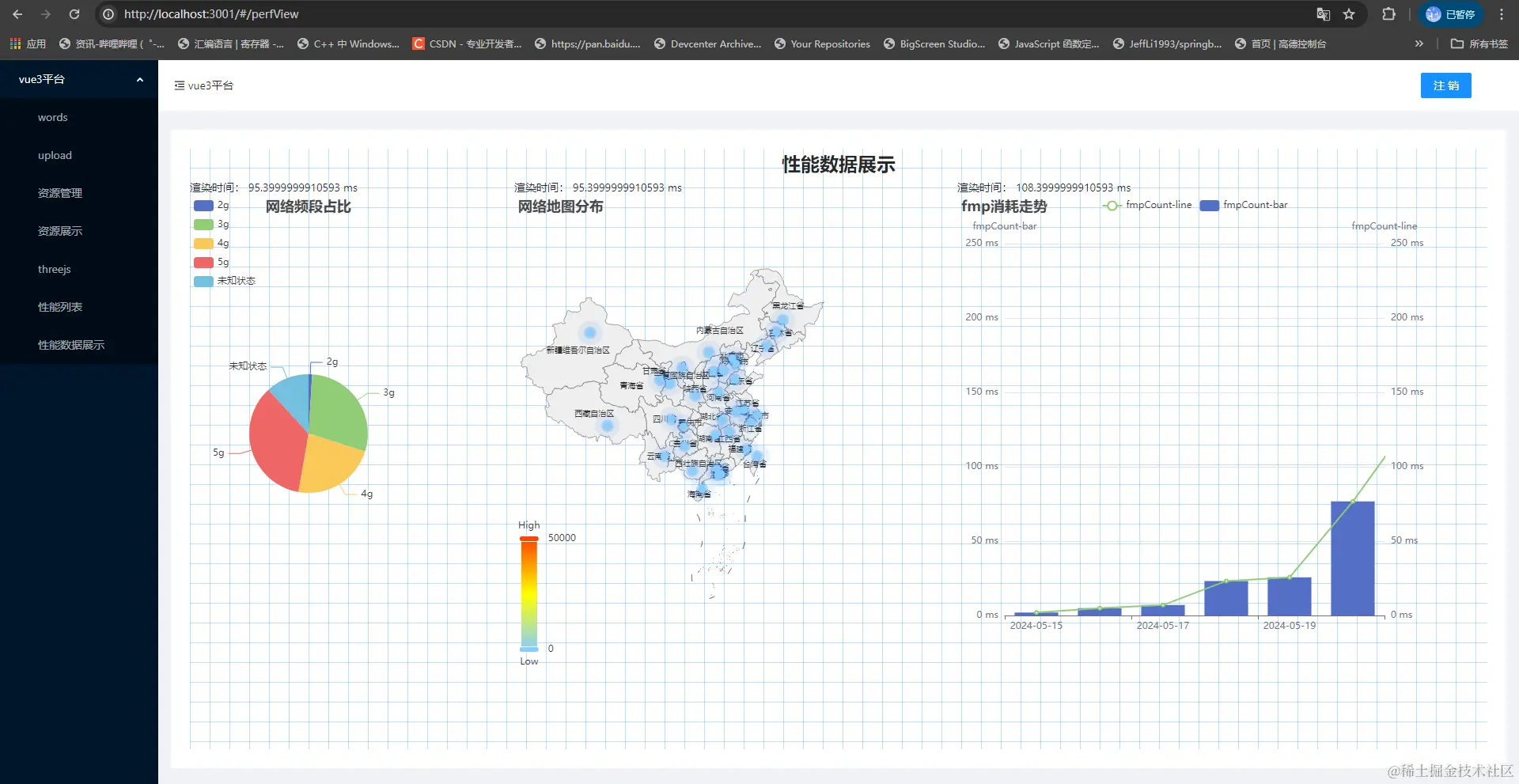This screenshot has width=1519, height=784.
Task: Toggle the 2g series in pie legend
Action: point(211,206)
